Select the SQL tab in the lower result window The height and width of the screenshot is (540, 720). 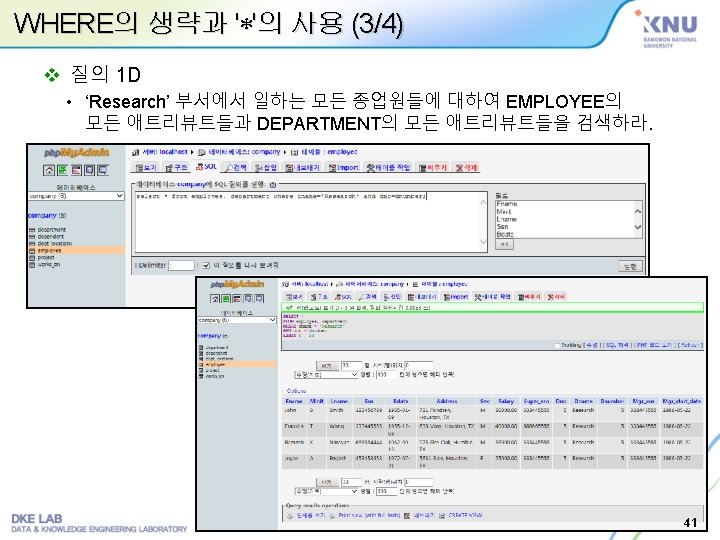pos(343,297)
